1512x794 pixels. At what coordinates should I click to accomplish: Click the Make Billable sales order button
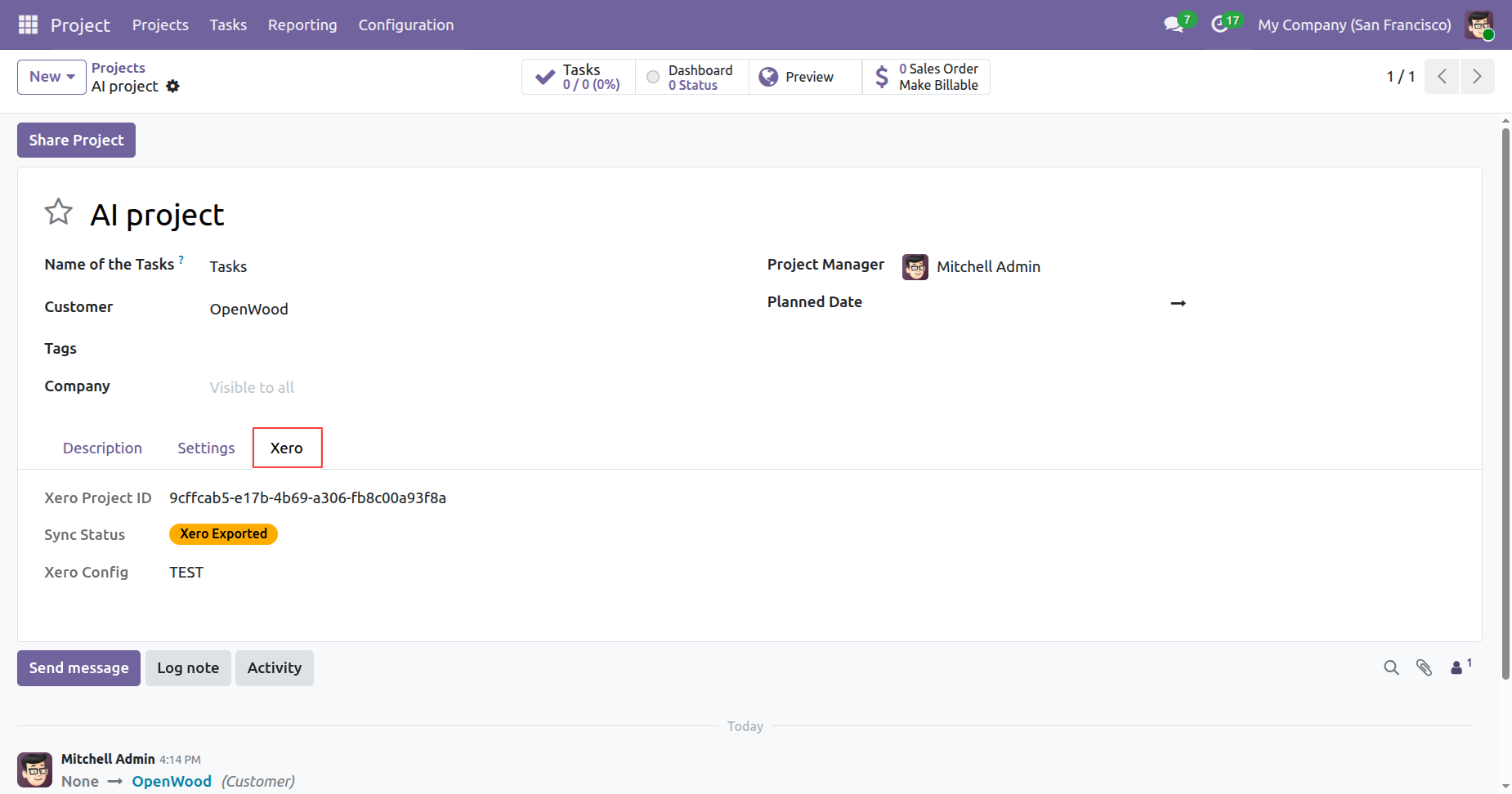pos(926,77)
